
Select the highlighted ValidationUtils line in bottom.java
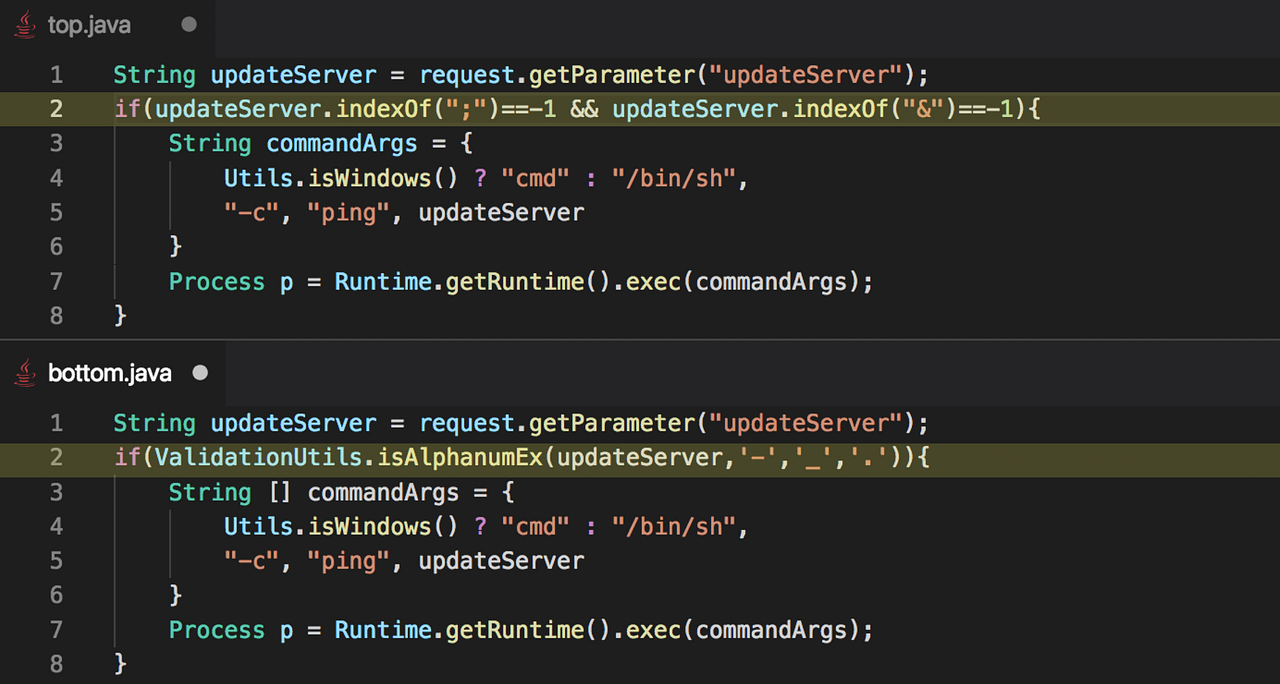coord(520,457)
